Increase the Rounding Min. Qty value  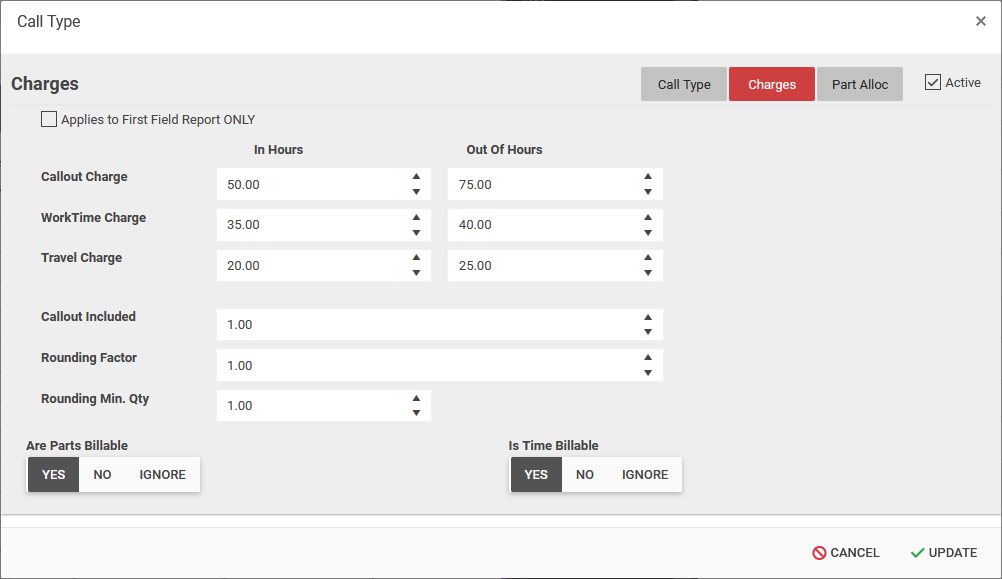[x=416, y=398]
